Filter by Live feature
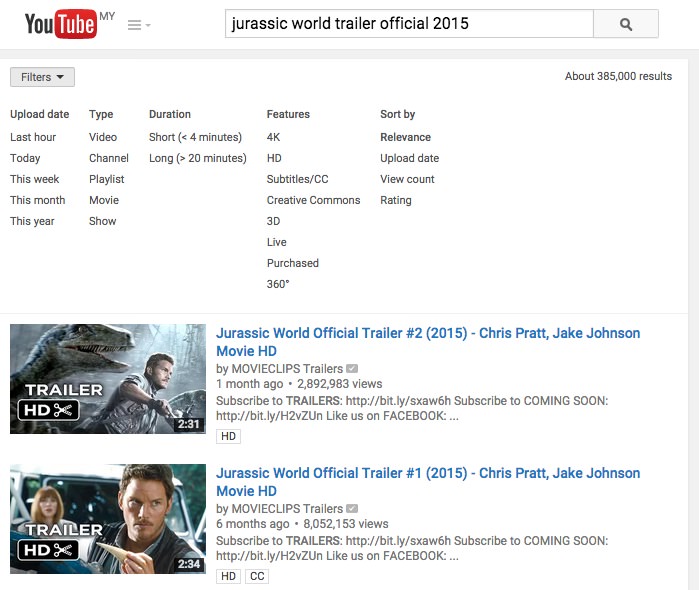 click(276, 242)
